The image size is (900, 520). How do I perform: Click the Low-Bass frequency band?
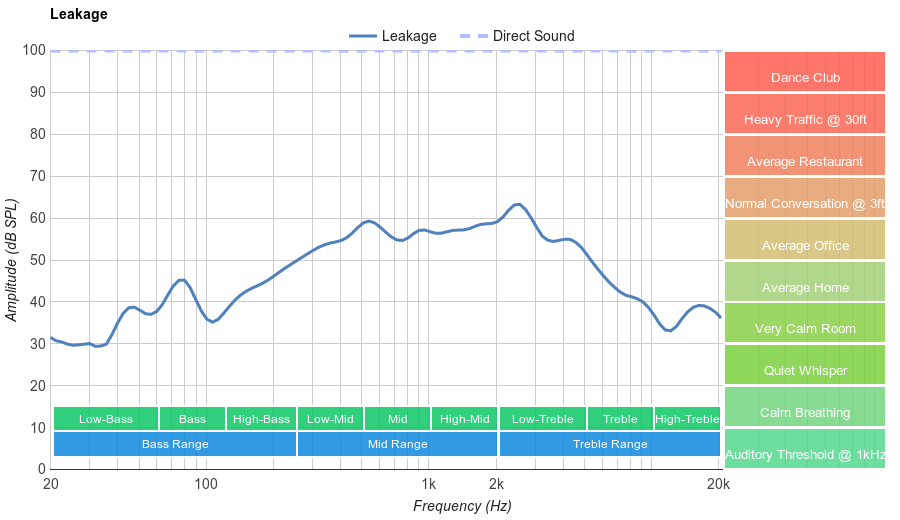pos(105,419)
